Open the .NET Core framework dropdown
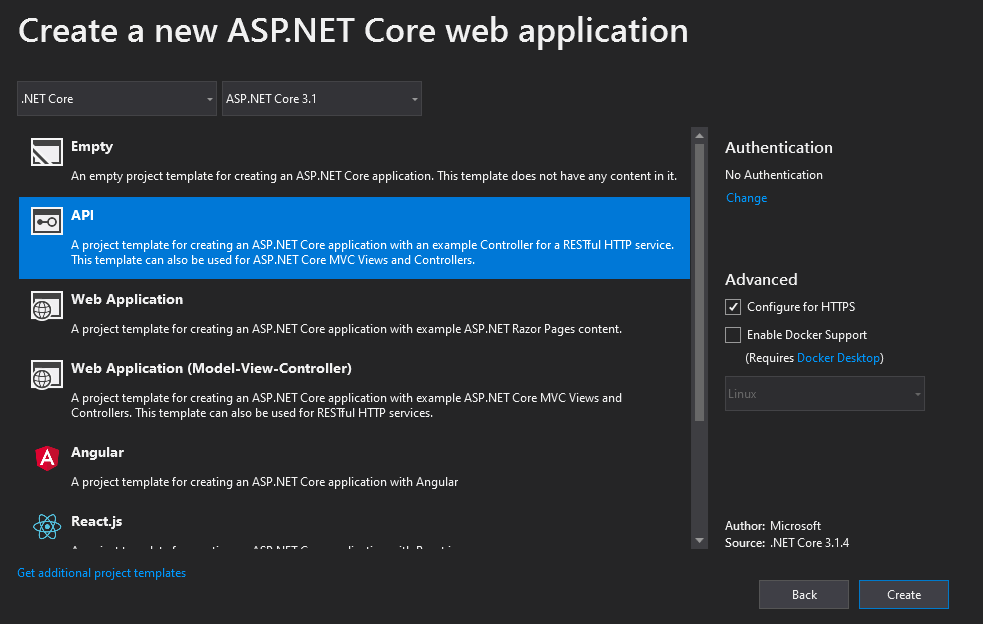This screenshot has width=983, height=624. pyautogui.click(x=117, y=98)
